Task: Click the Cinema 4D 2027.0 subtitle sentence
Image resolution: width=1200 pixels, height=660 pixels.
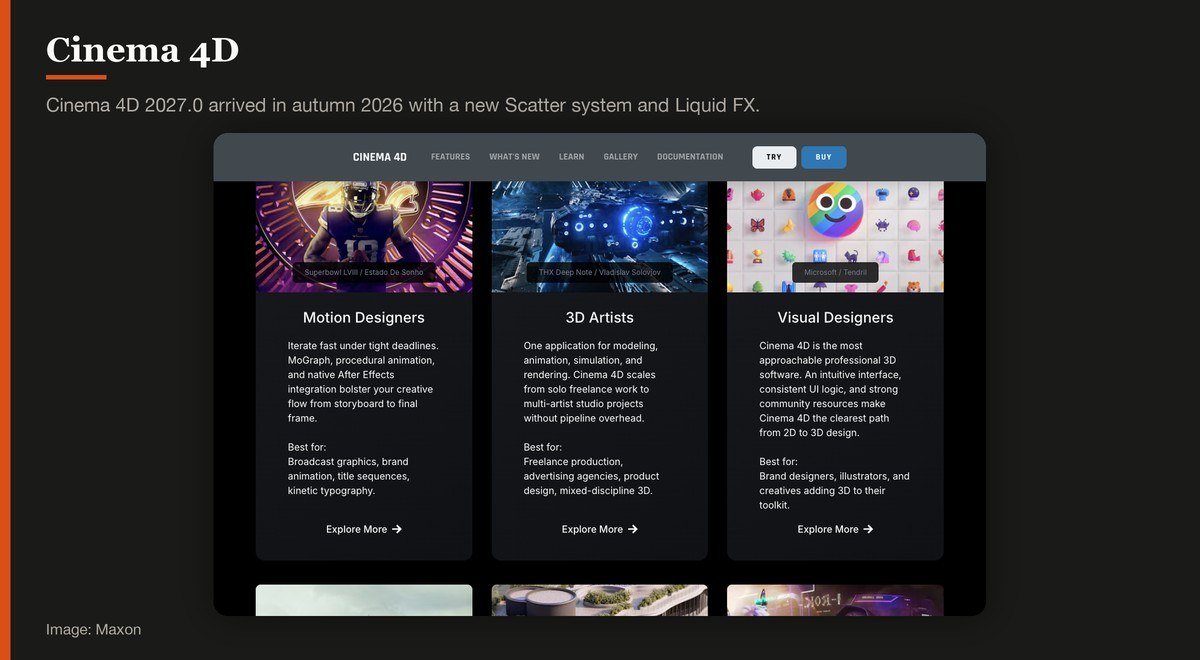Action: (403, 105)
